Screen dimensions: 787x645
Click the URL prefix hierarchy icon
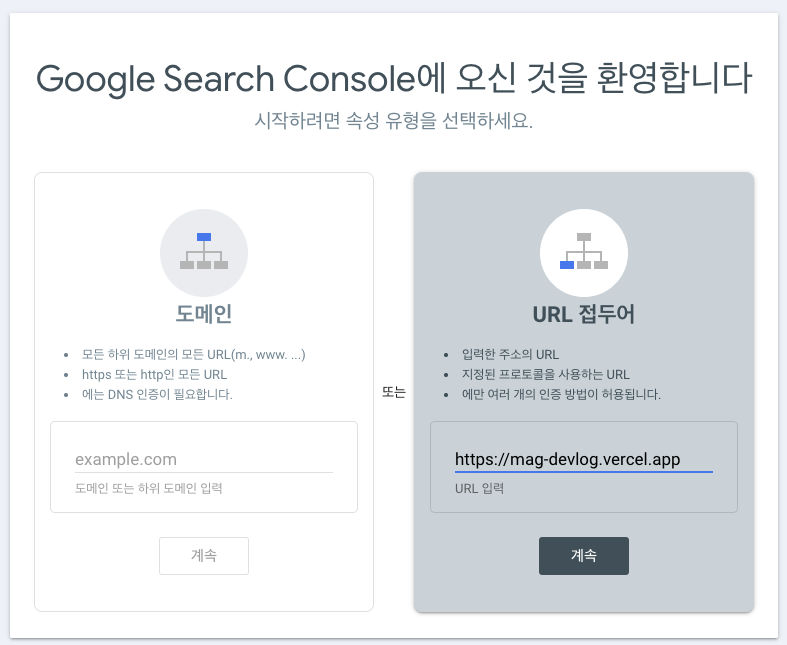tap(584, 252)
